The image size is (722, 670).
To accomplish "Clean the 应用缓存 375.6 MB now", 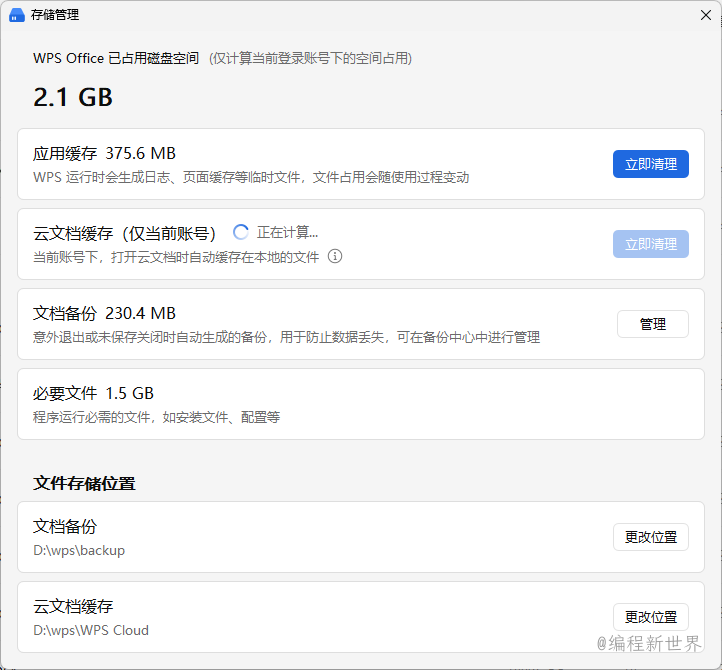I will click(650, 164).
